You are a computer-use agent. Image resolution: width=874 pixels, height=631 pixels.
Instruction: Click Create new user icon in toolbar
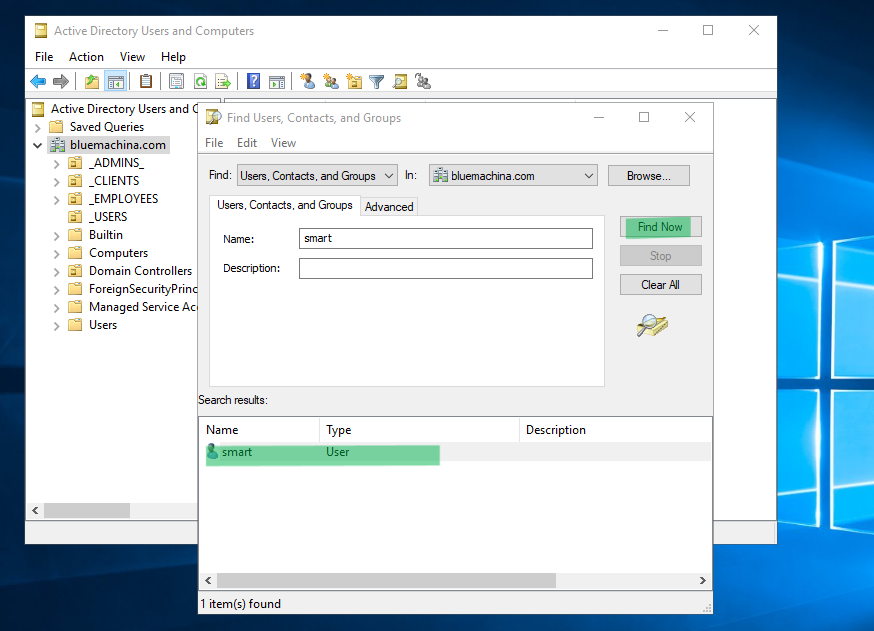(x=307, y=81)
